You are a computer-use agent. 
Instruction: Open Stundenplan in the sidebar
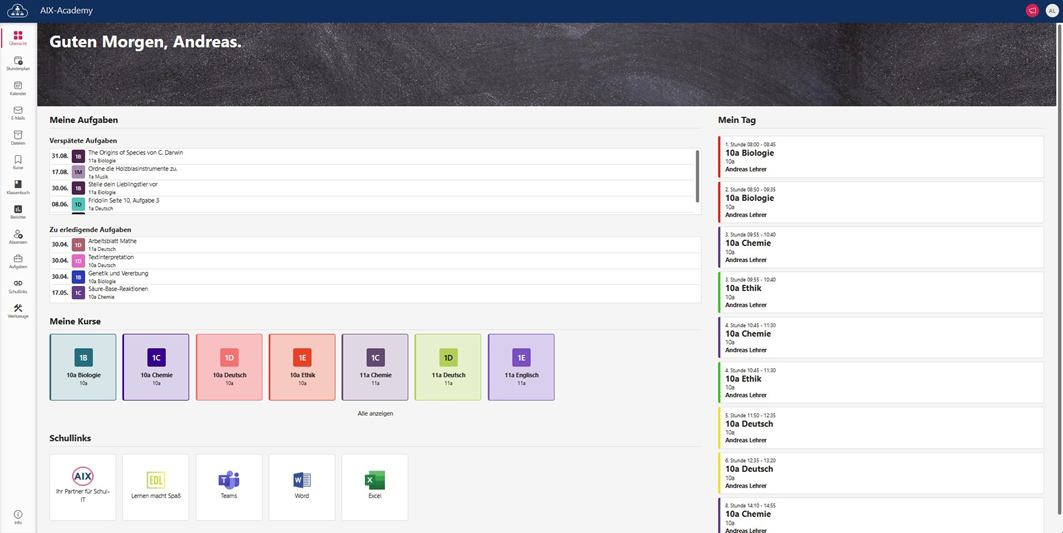pos(18,63)
